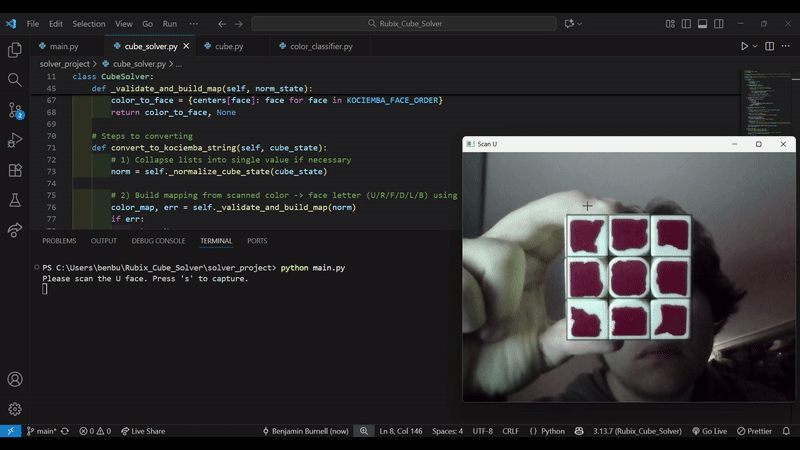Viewport: 800px width, 450px height.
Task: Open the Run menu
Action: tap(169, 23)
